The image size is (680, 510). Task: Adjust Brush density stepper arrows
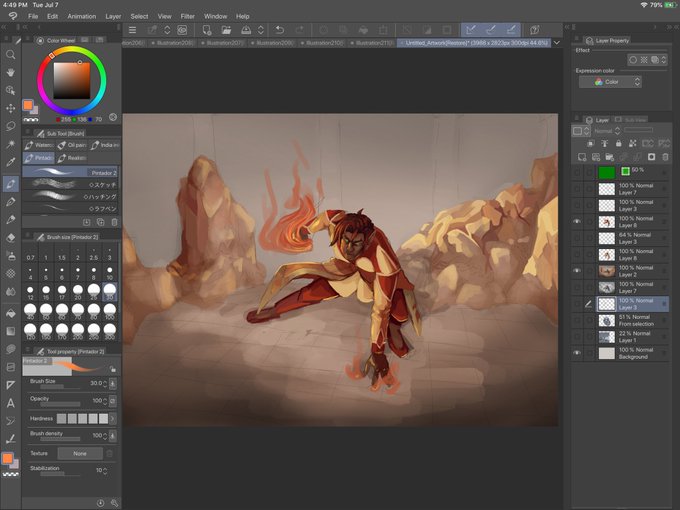105,435
